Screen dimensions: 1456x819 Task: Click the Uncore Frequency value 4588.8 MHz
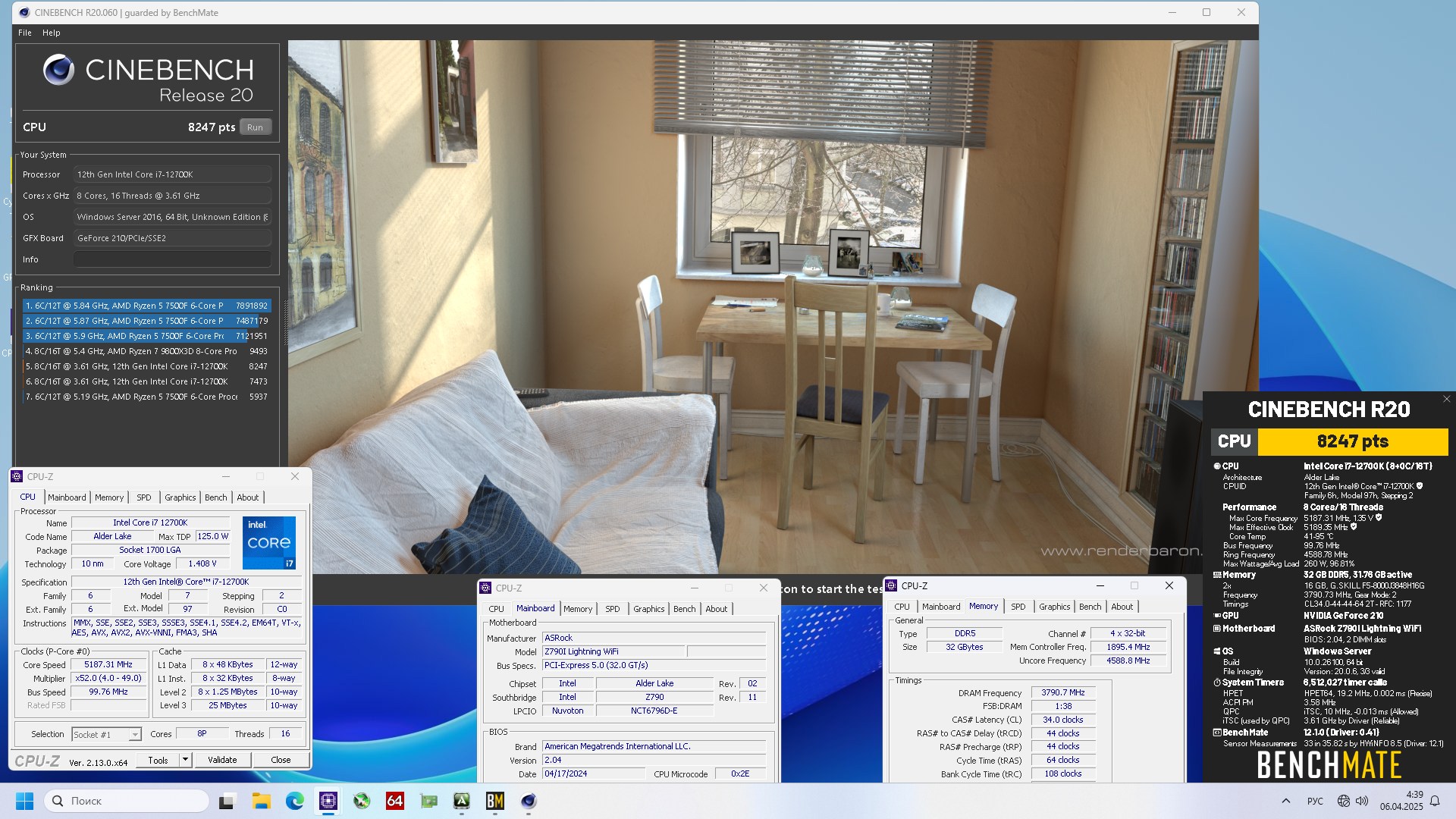point(1128,661)
